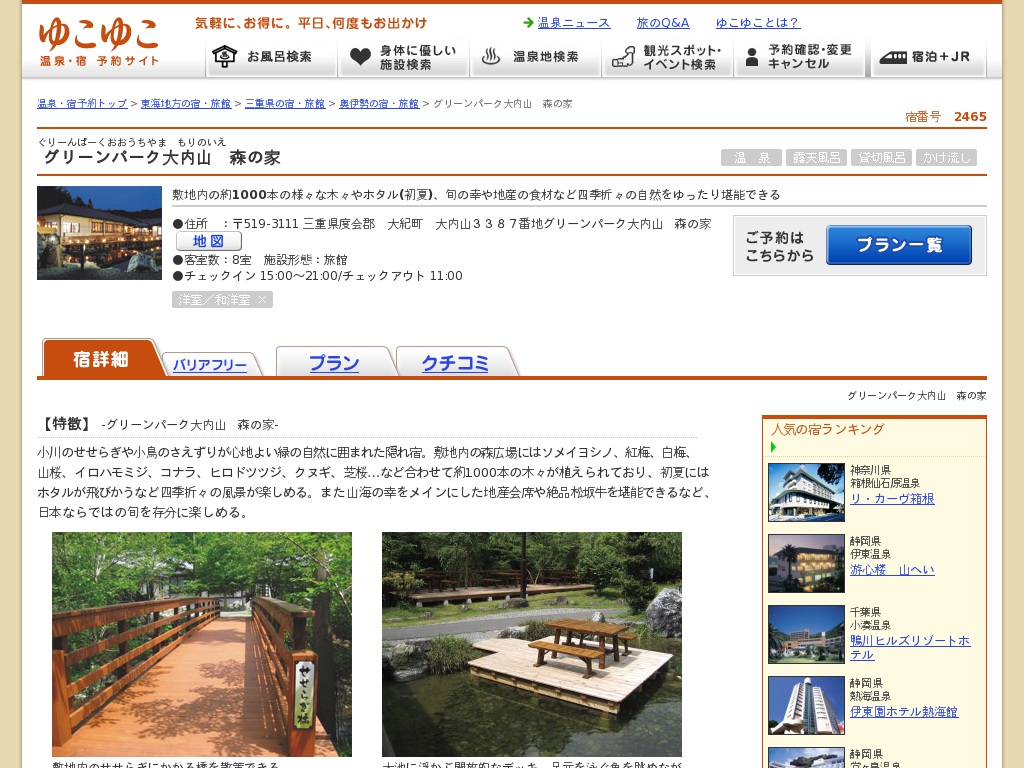
Task: Remove the 洋室/和洋室 tag with its x
Action: (263, 300)
